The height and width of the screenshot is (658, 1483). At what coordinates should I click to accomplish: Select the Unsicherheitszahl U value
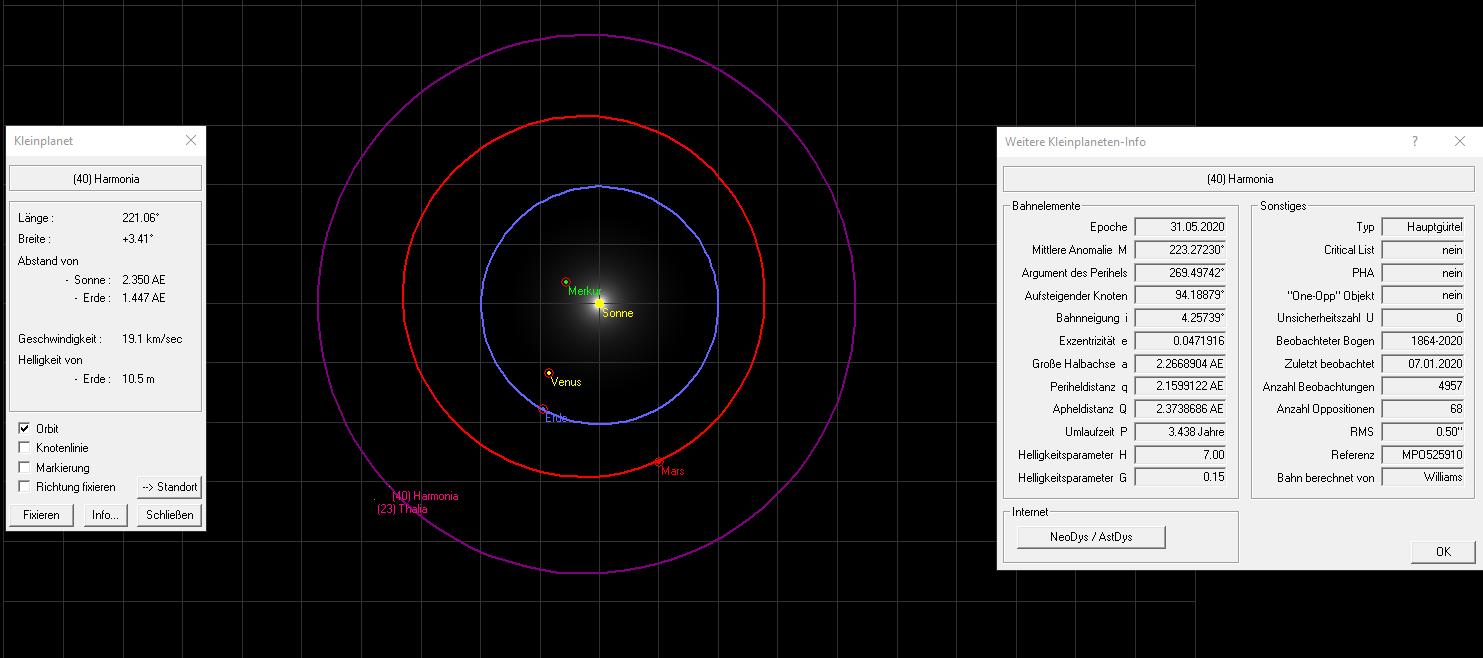pyautogui.click(x=1423, y=318)
